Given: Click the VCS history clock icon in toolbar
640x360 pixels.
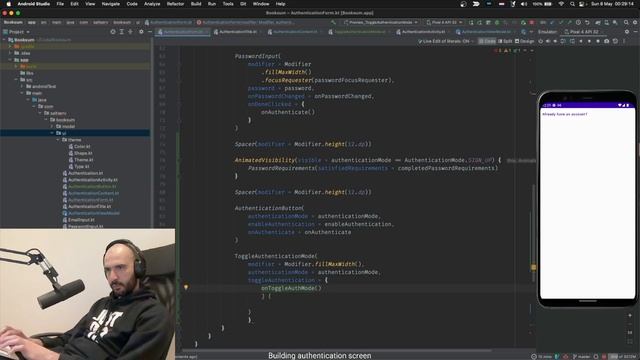Looking at the screenshot, I should 578,22.
